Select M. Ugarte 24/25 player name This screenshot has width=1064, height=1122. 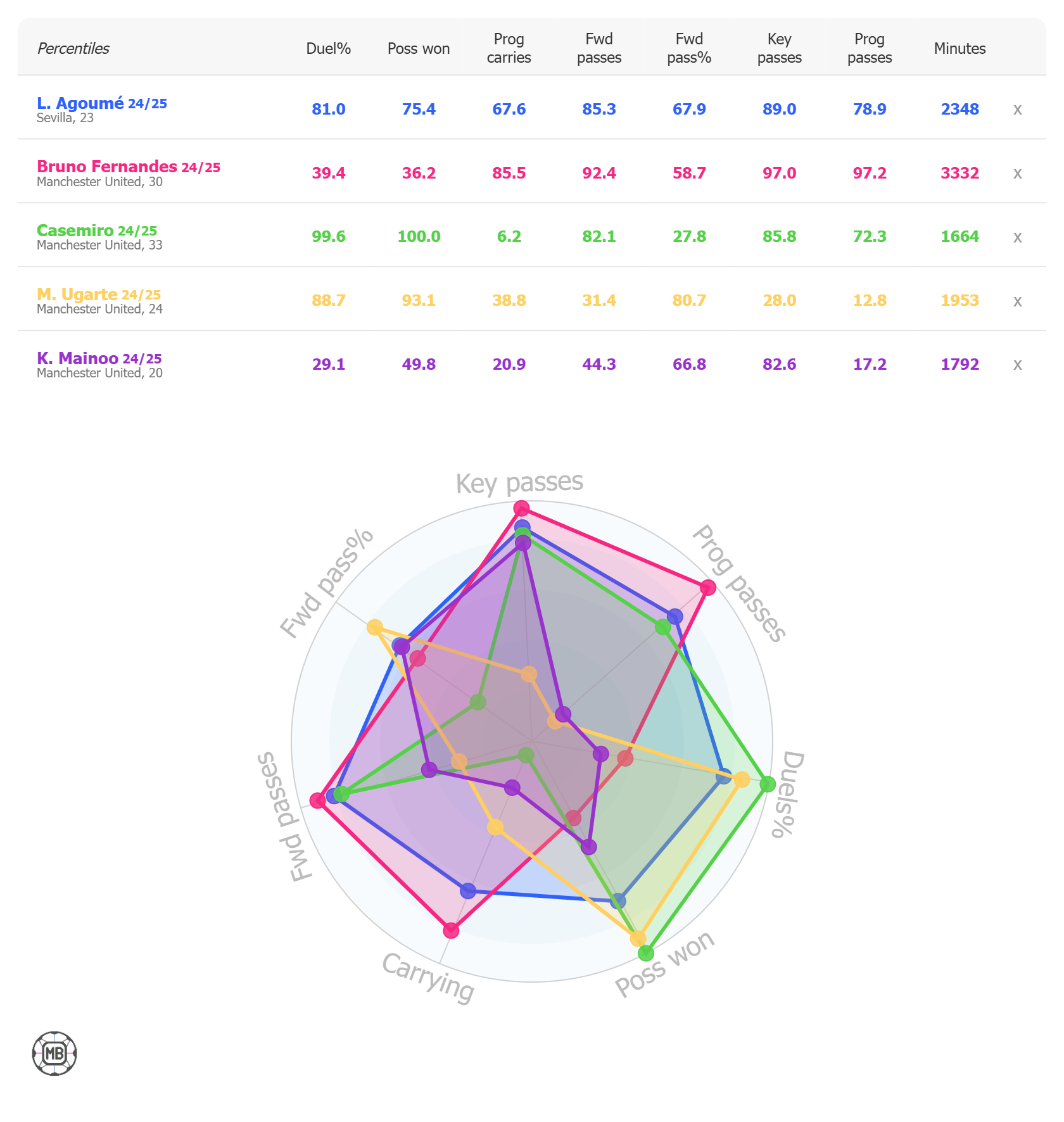[x=99, y=294]
